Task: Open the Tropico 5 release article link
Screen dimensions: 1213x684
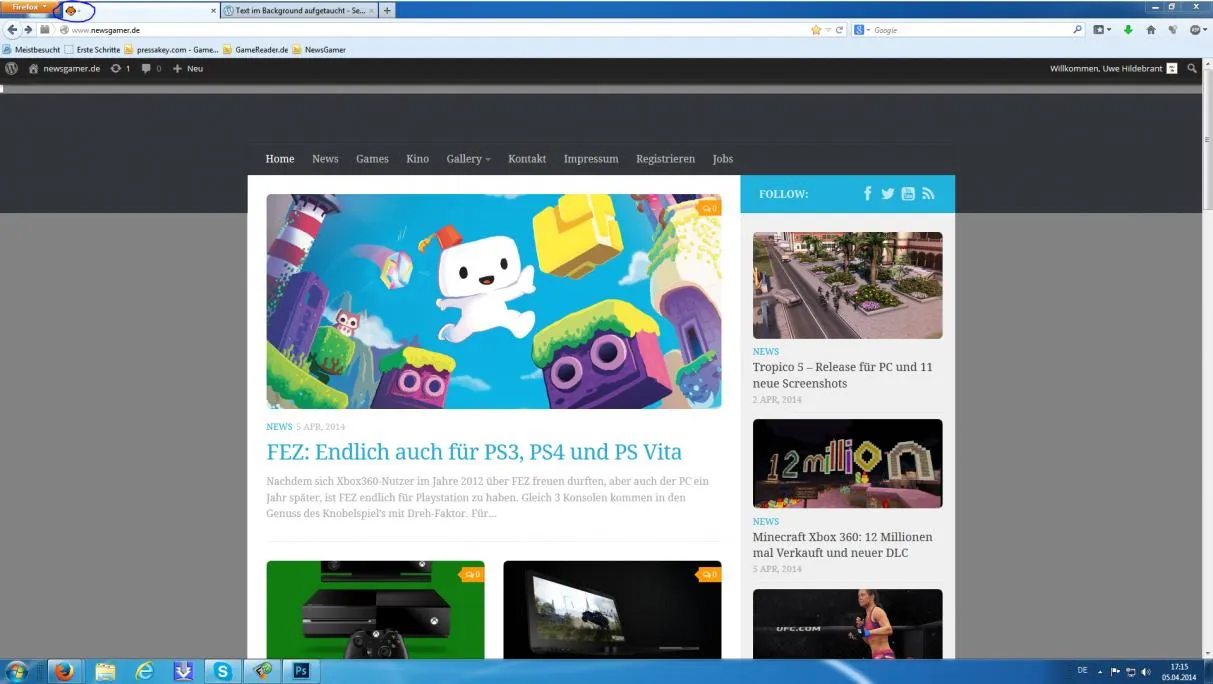Action: coord(843,375)
